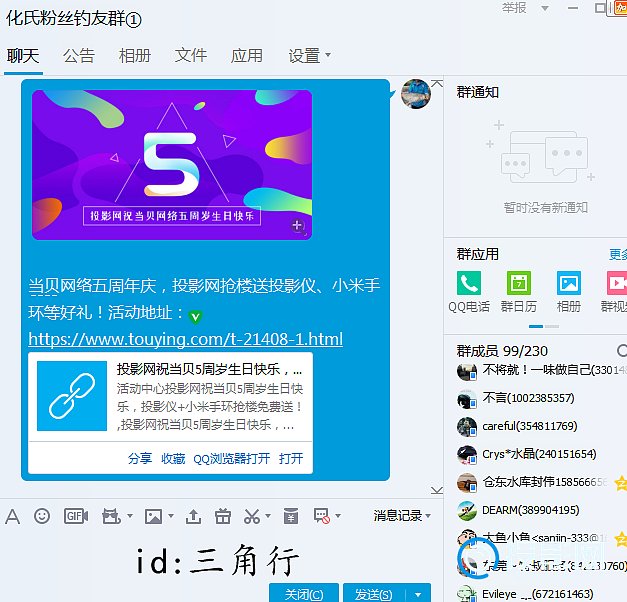627x602 pixels.
Task: Switch to the 公告 tab
Action: pyautogui.click(x=79, y=56)
